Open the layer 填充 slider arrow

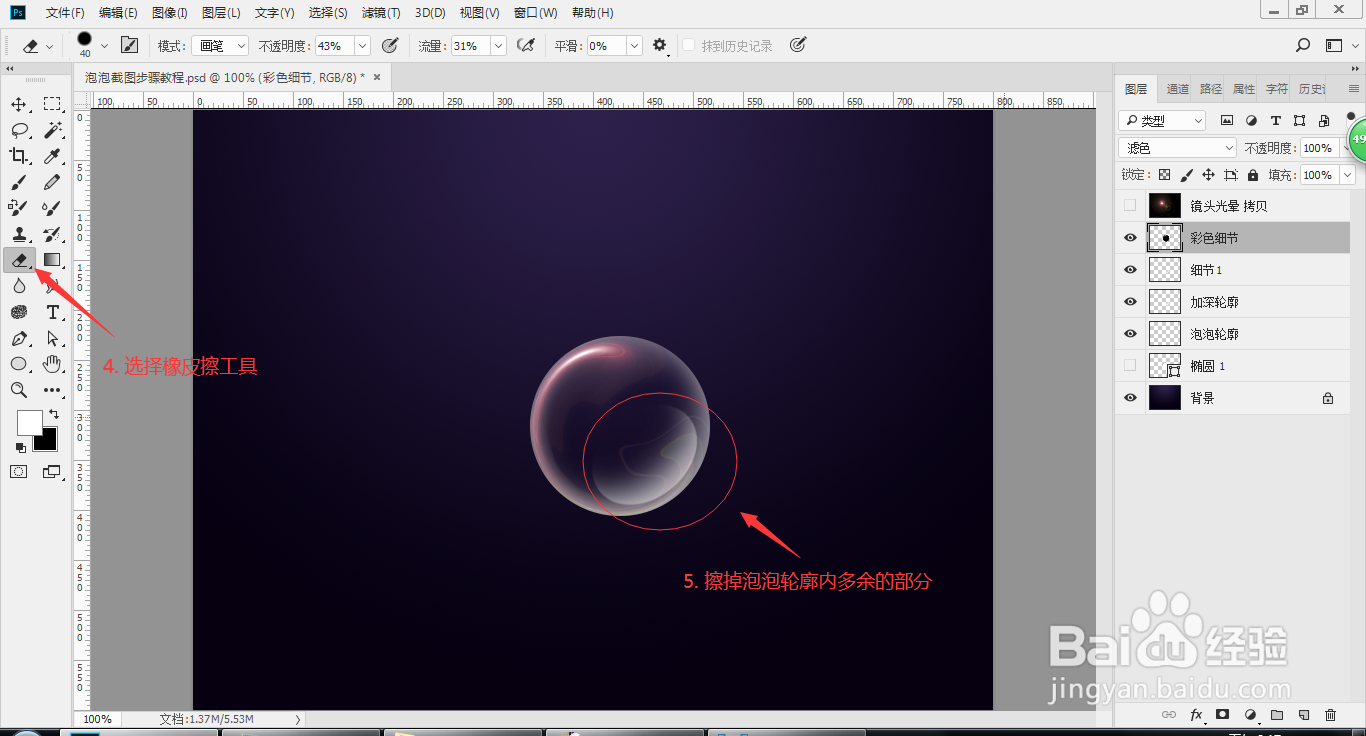pos(1347,175)
